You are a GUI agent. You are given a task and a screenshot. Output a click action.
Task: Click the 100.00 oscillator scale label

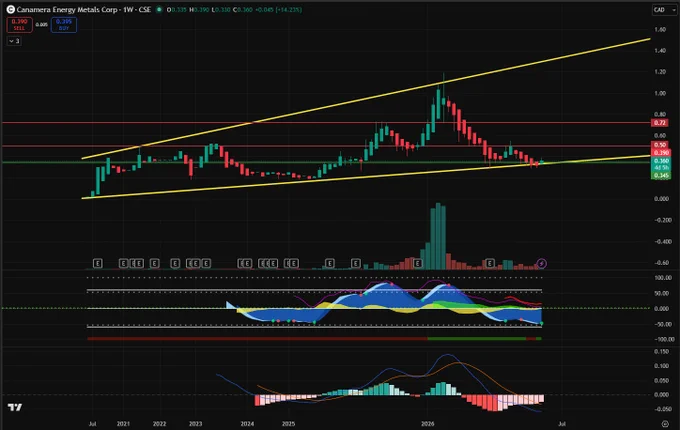663,278
